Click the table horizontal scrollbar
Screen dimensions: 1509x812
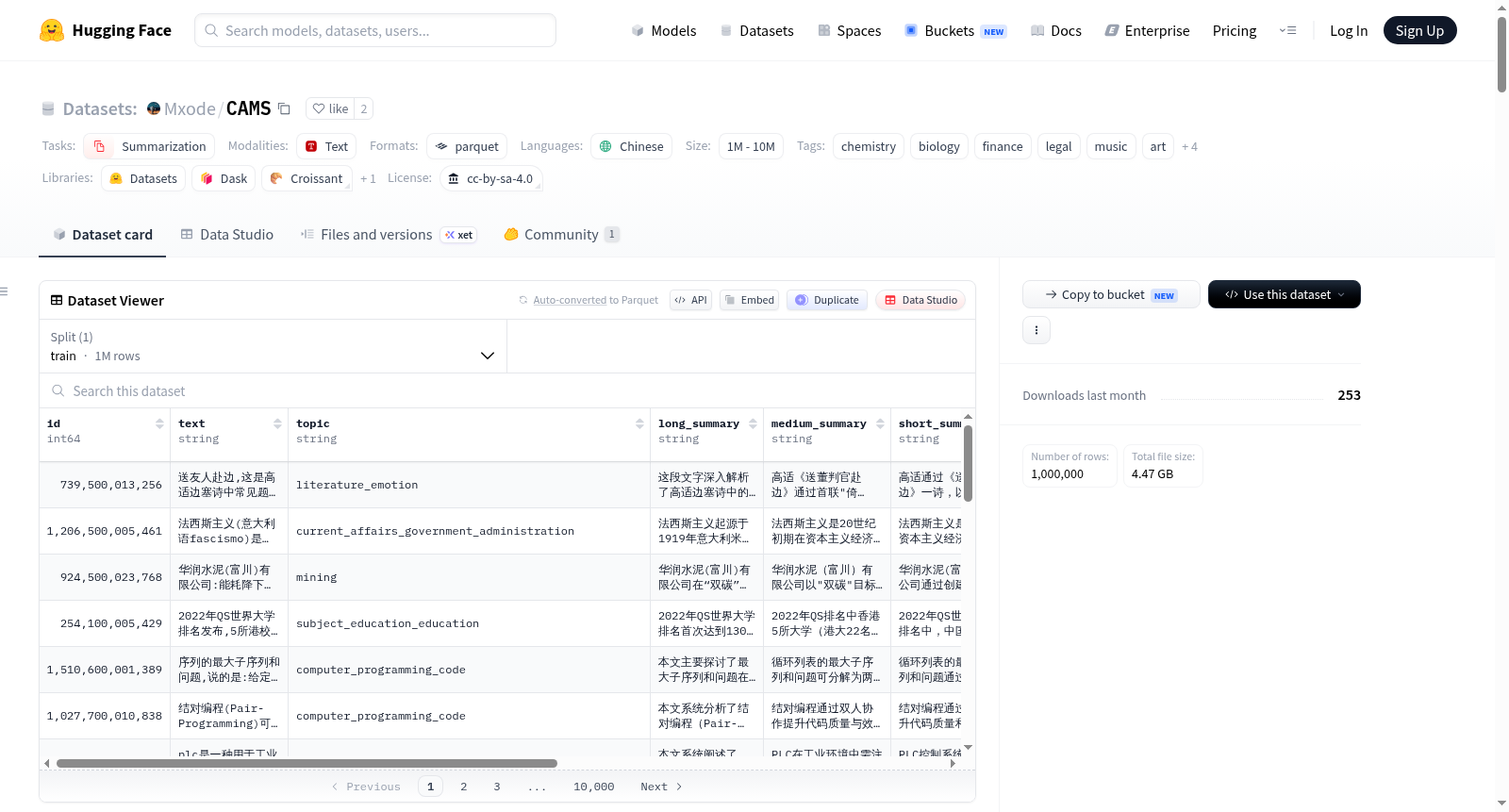307,763
